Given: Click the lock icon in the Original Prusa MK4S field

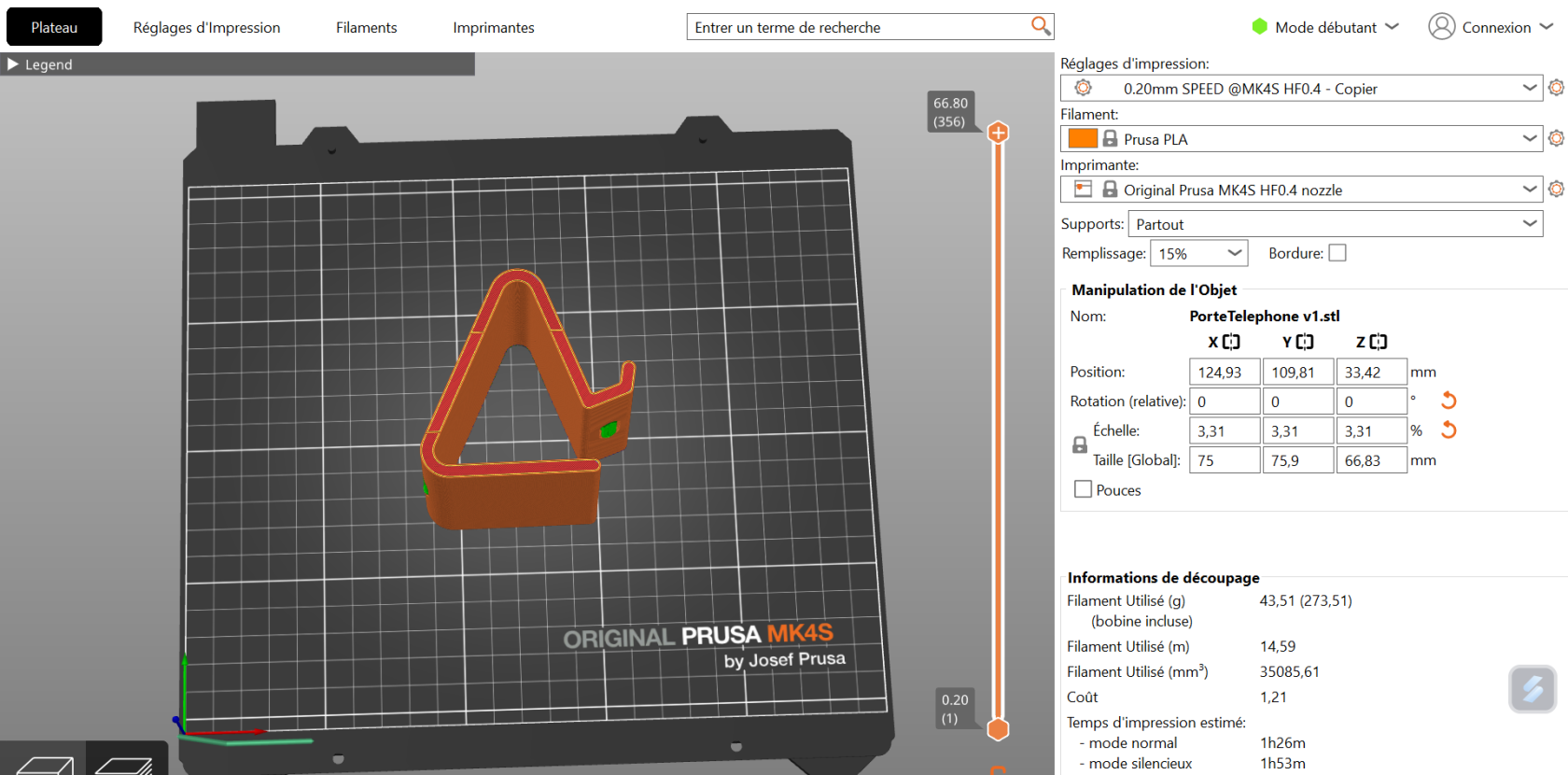Looking at the screenshot, I should [x=1110, y=189].
